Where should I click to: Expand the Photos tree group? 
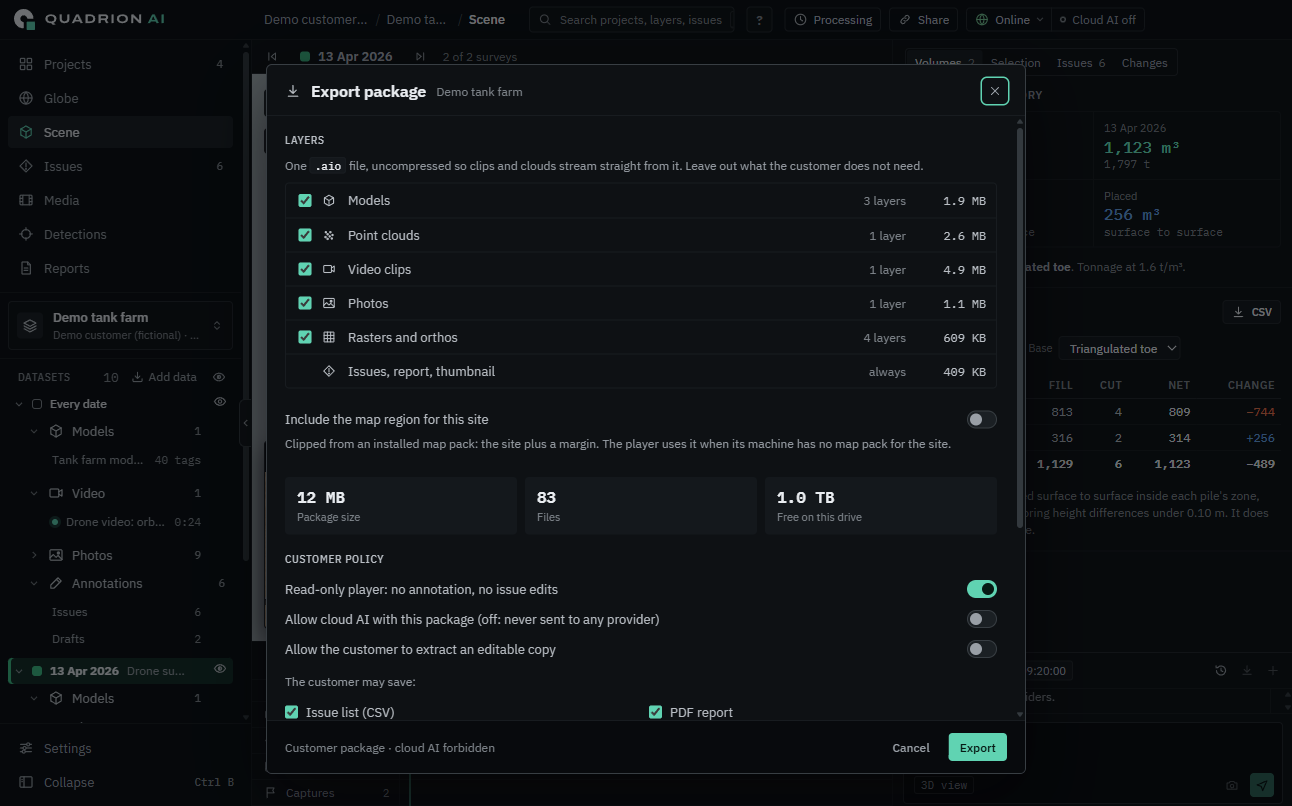tap(34, 555)
